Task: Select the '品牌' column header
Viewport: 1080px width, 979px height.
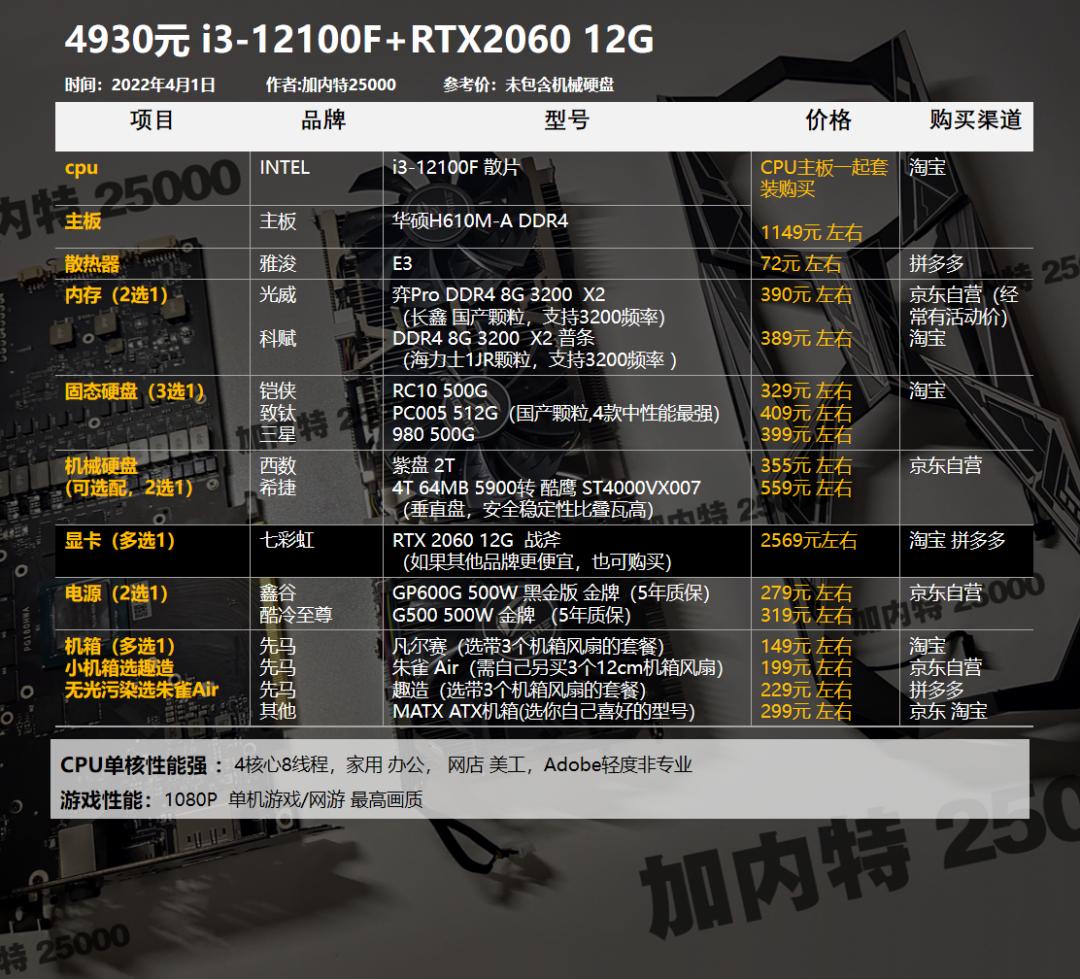Action: [318, 120]
